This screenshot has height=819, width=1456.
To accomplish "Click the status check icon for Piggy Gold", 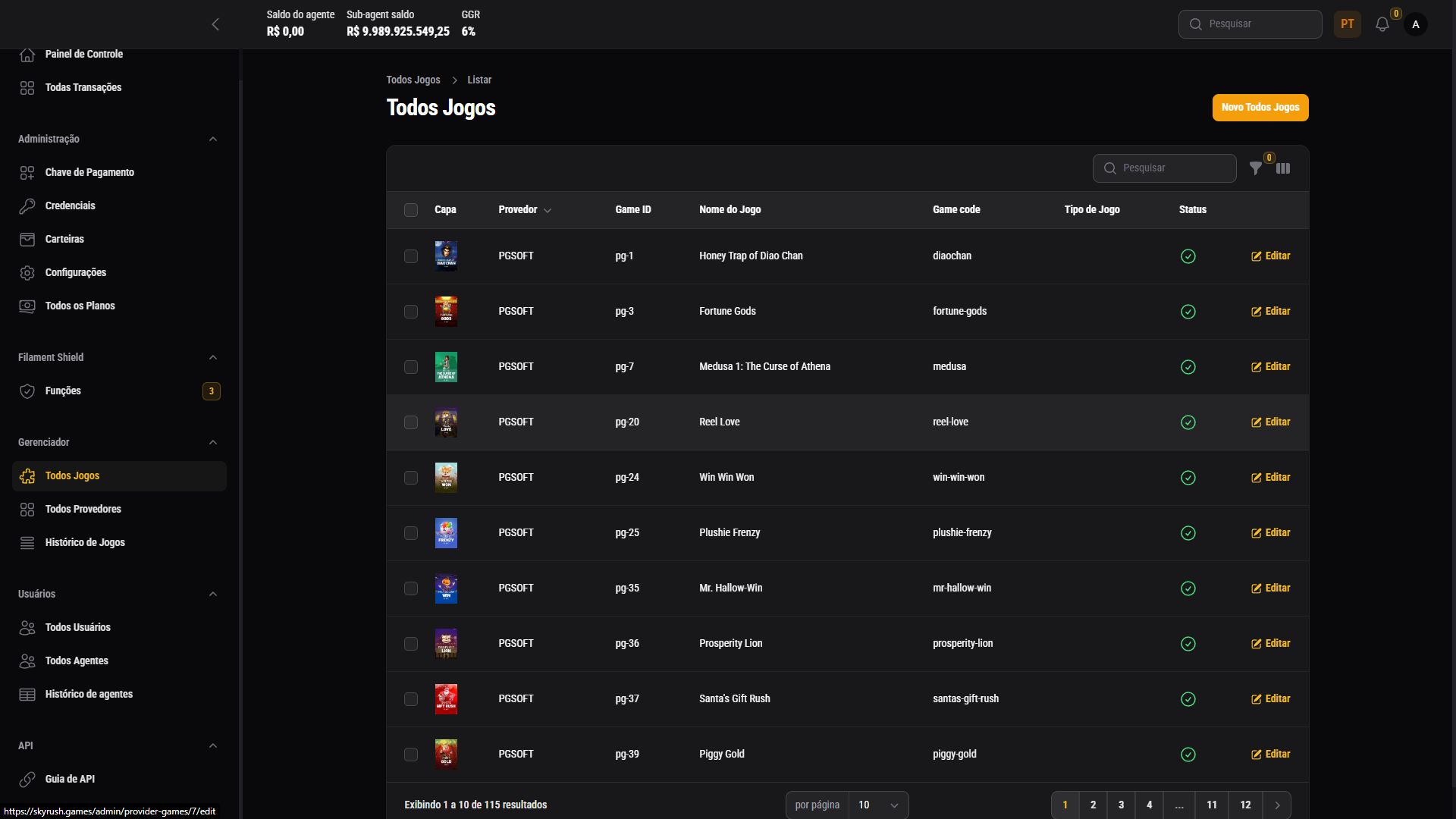I will tap(1188, 755).
